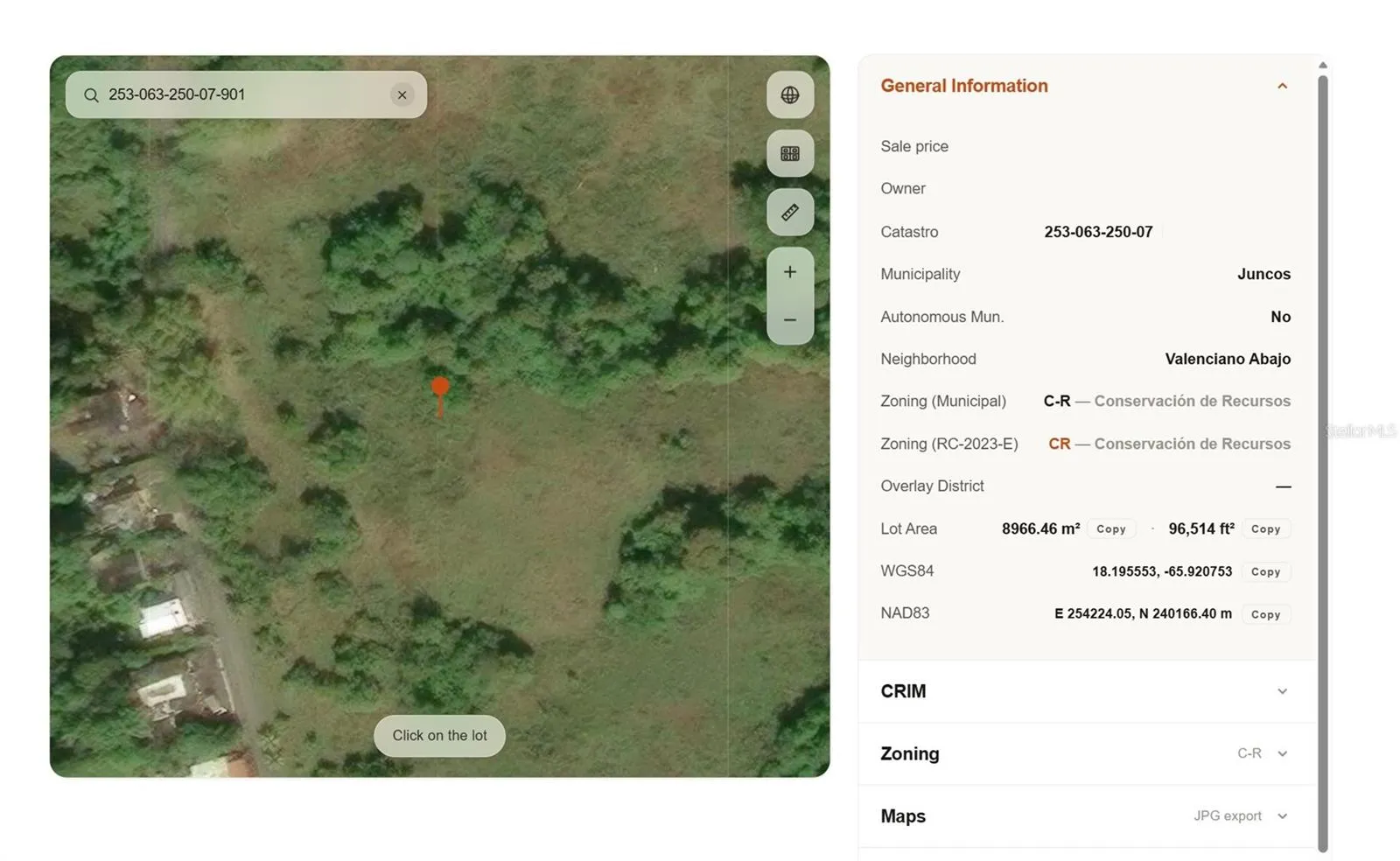
Task: Copy the lot area in square feet
Action: click(1265, 528)
